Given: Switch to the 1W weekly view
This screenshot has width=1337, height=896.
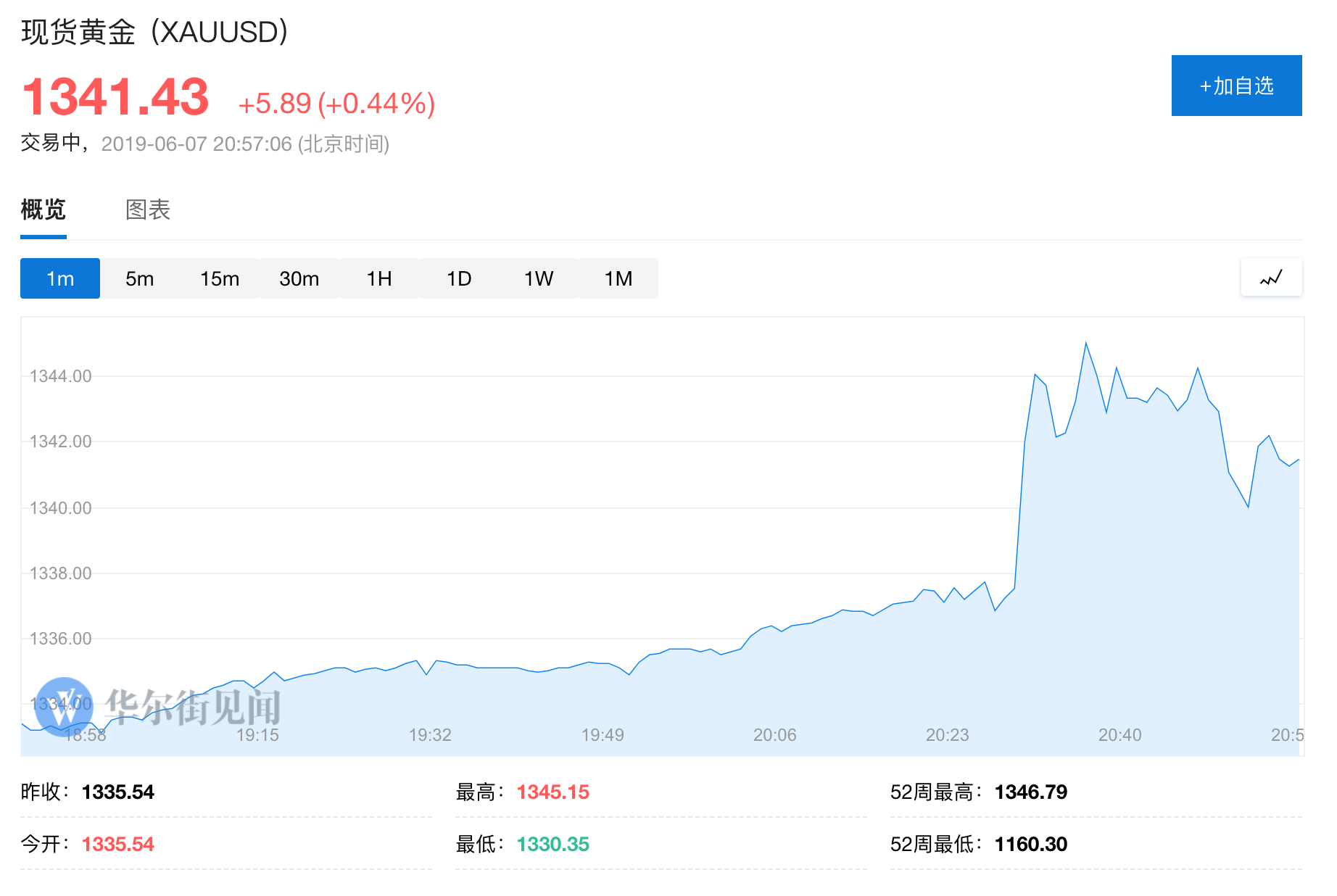Looking at the screenshot, I should coord(539,278).
